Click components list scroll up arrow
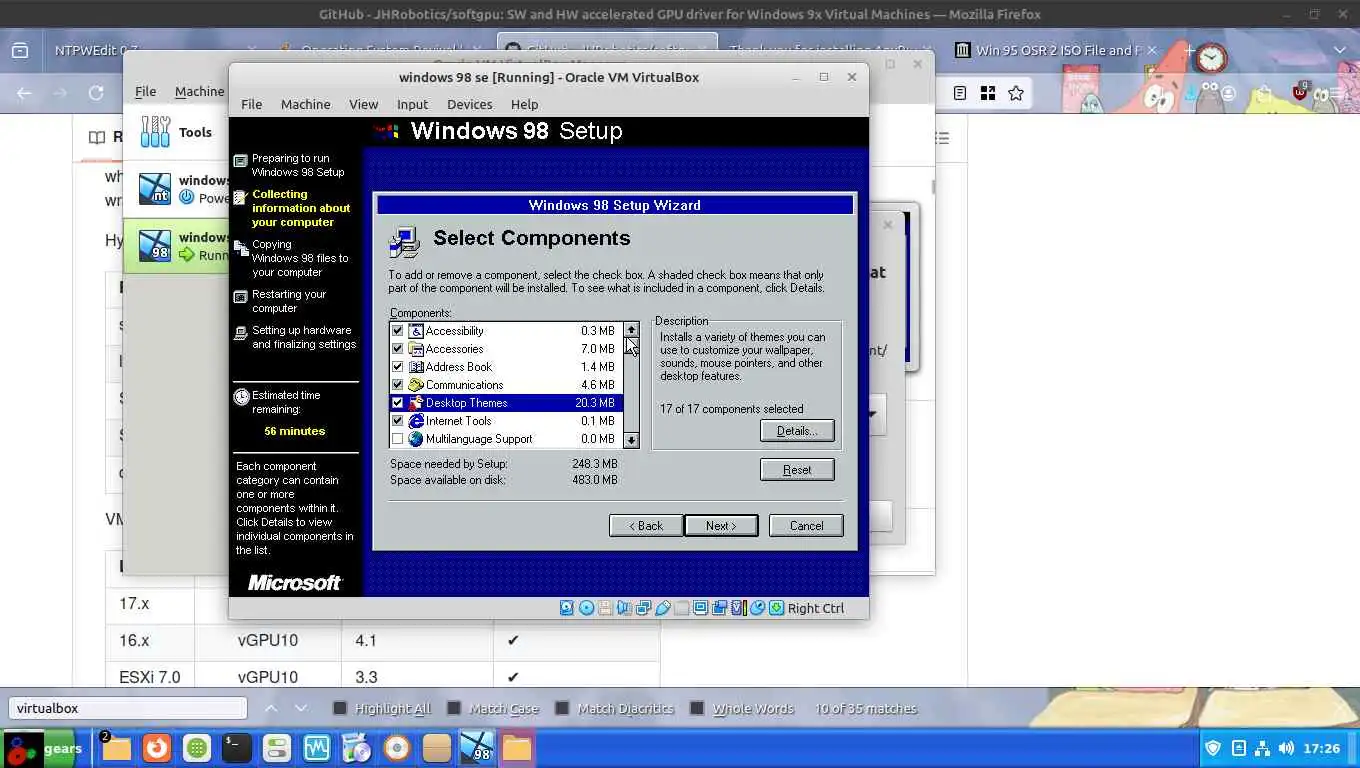Screen dimensions: 1360x768 coord(631,329)
